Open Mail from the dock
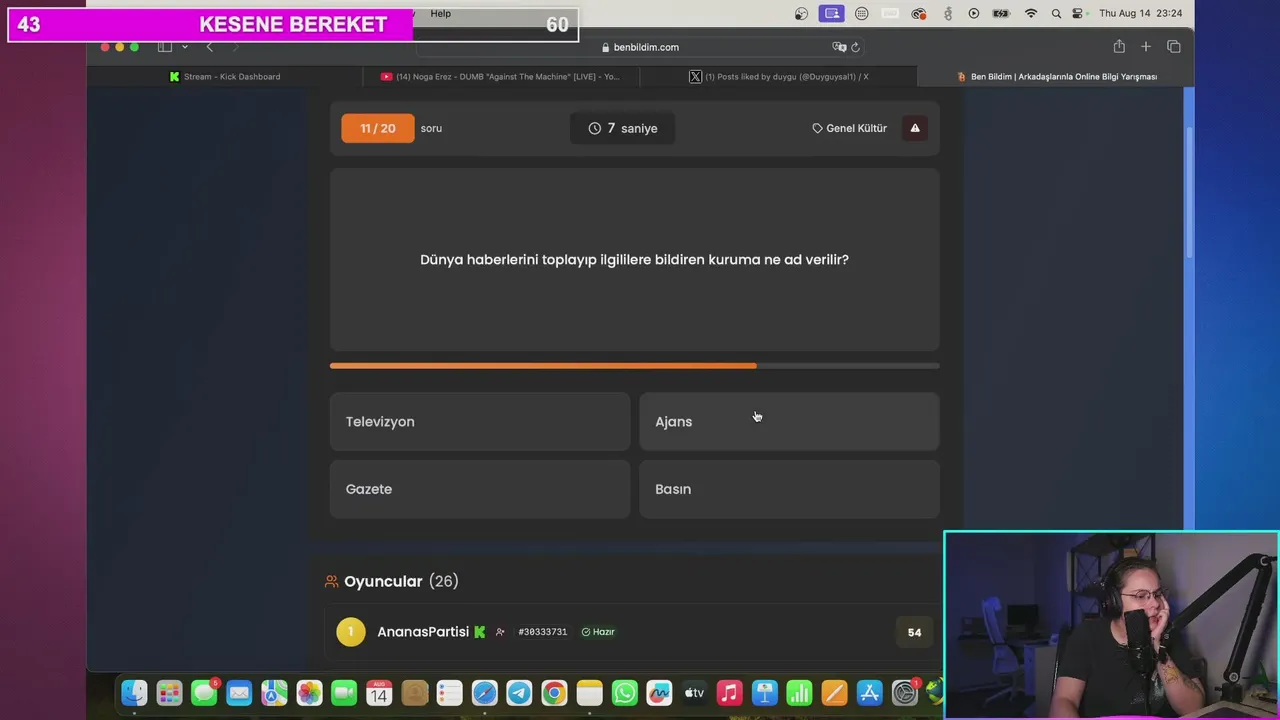The height and width of the screenshot is (720, 1280). pos(239,692)
